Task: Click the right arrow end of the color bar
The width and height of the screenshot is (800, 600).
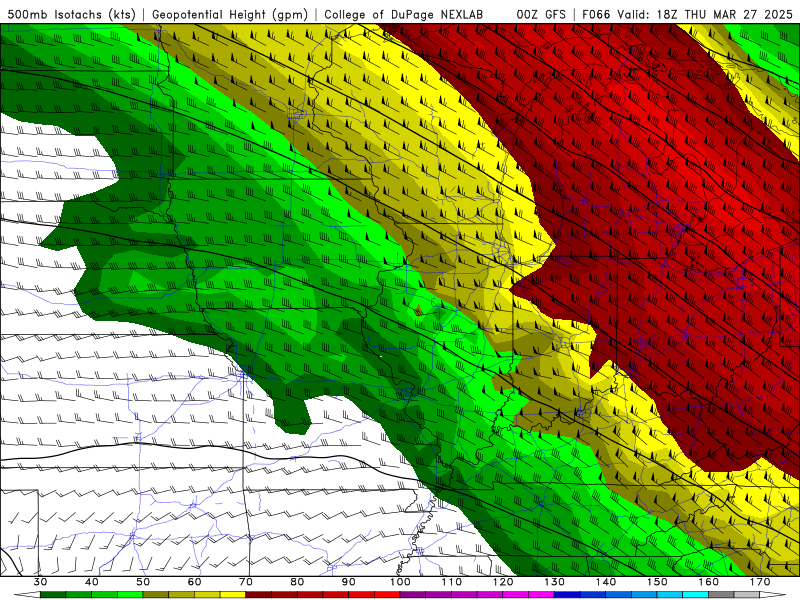Action: [x=772, y=595]
